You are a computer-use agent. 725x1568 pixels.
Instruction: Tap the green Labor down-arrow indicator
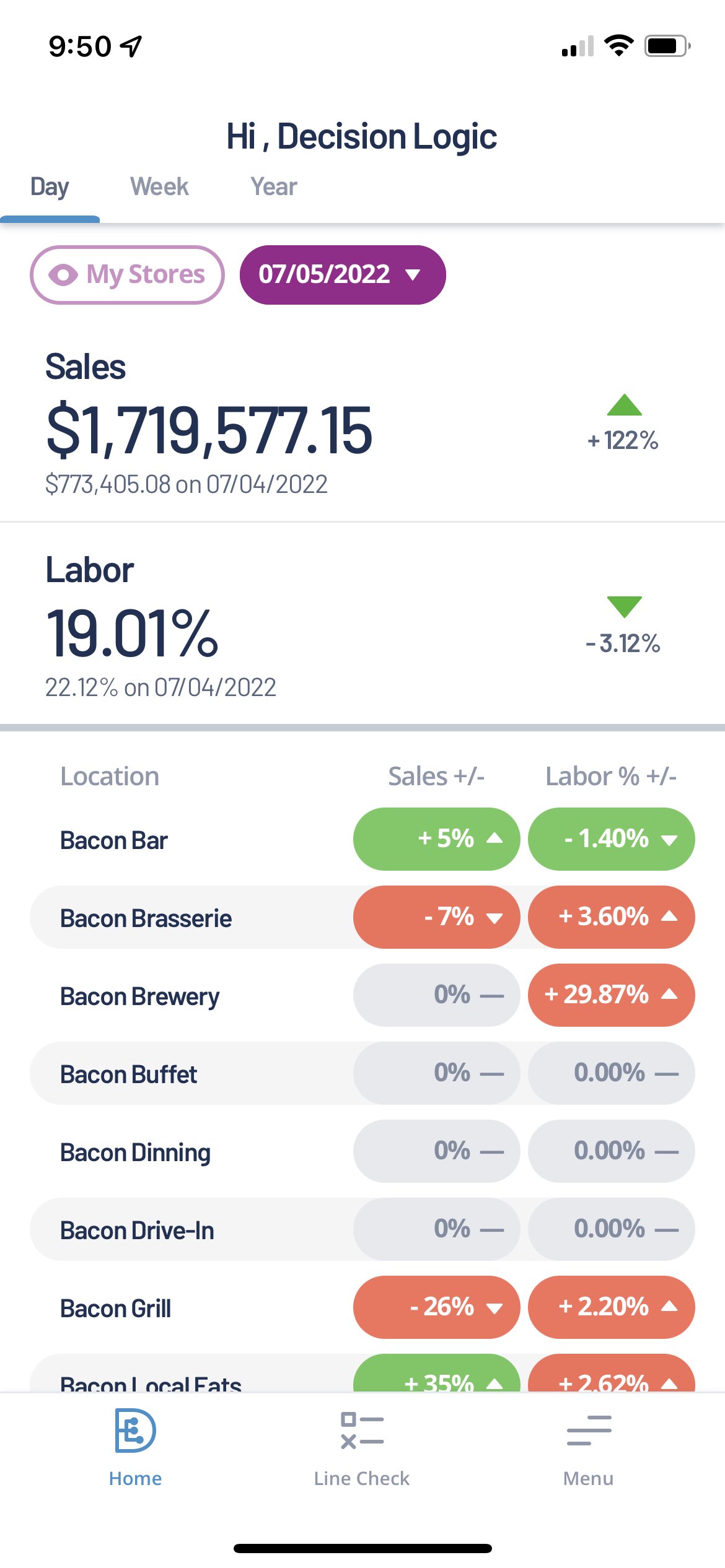tap(624, 606)
